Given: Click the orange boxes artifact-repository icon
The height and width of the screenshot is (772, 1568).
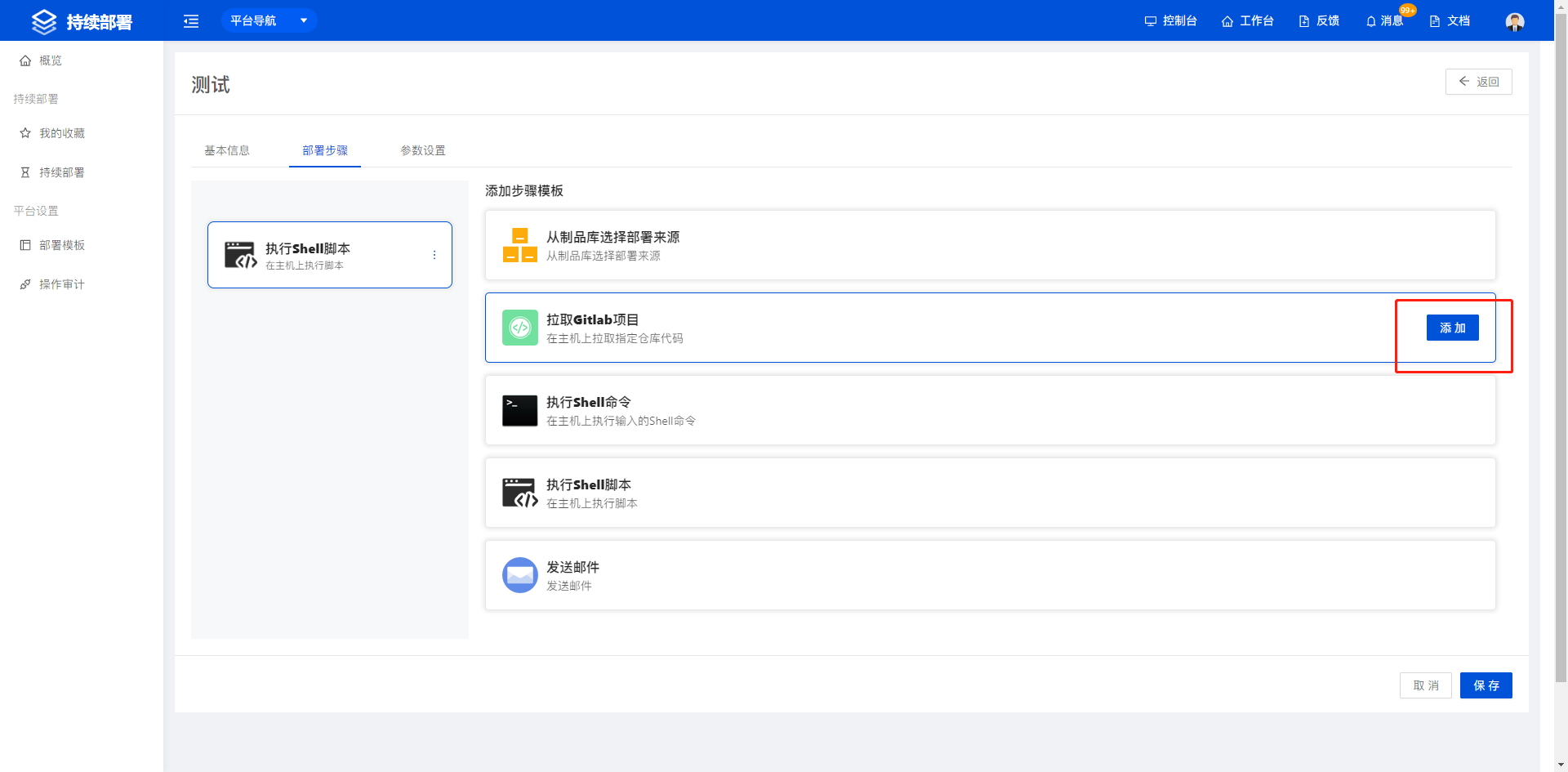Looking at the screenshot, I should 520,245.
